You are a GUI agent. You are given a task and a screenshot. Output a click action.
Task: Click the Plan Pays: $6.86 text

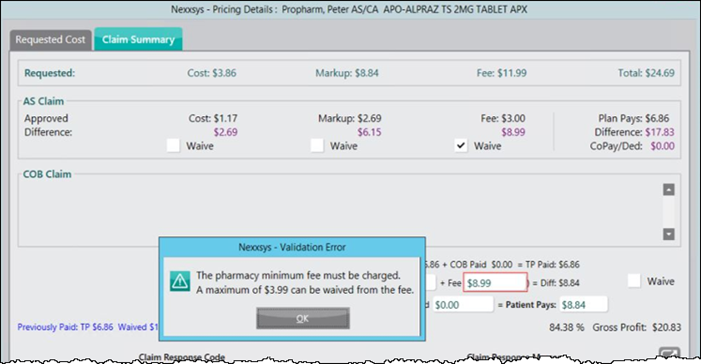(633, 119)
